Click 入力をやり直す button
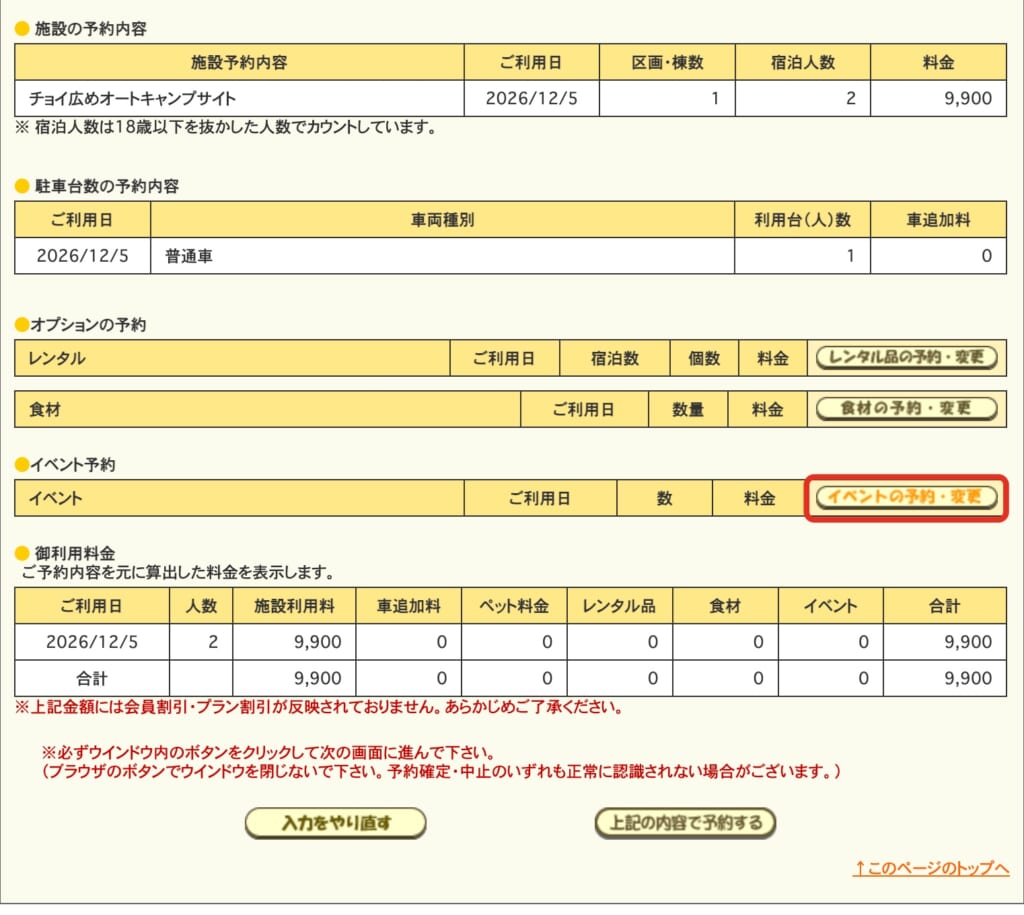 336,823
